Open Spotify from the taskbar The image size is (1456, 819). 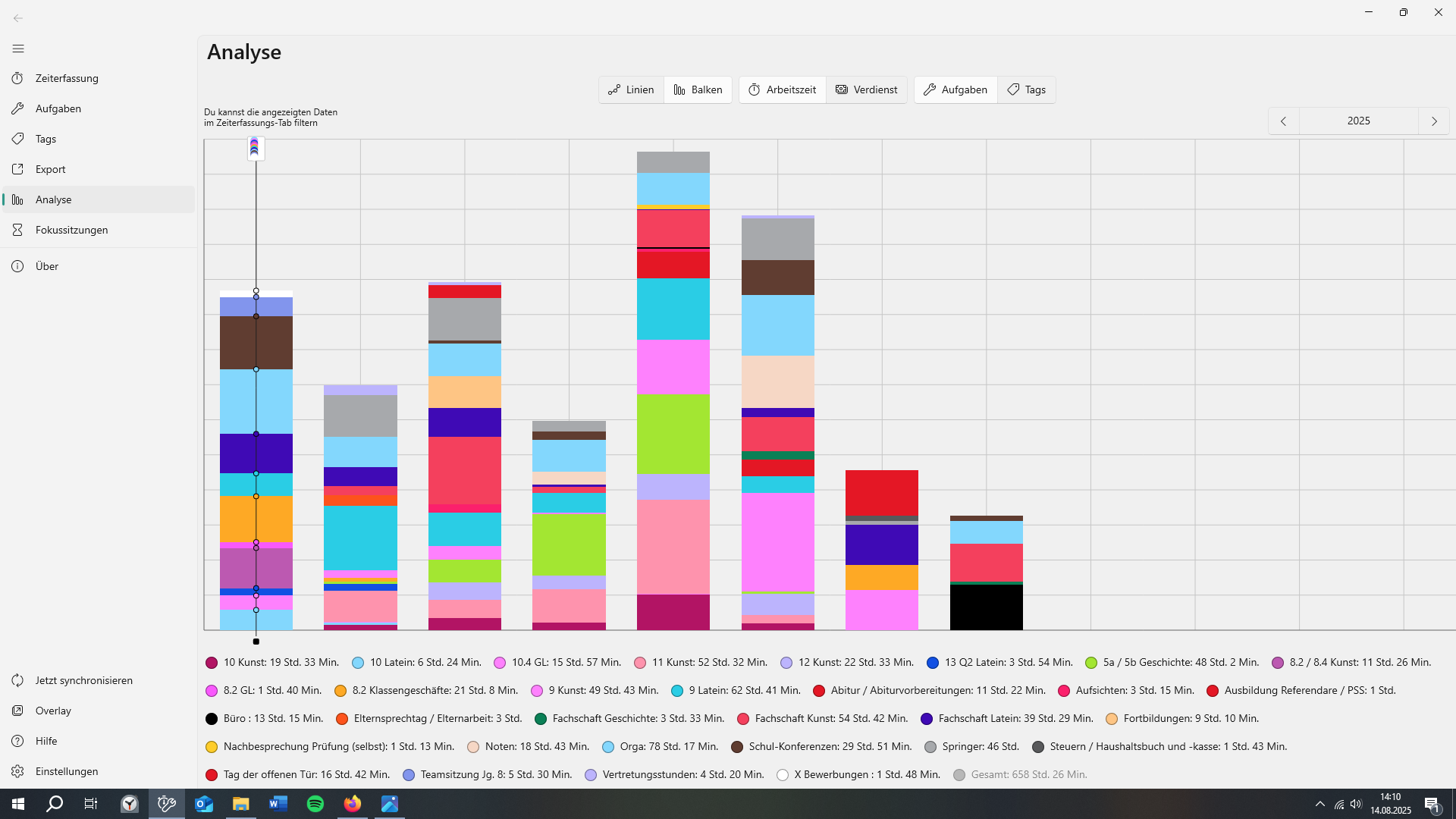tap(315, 804)
